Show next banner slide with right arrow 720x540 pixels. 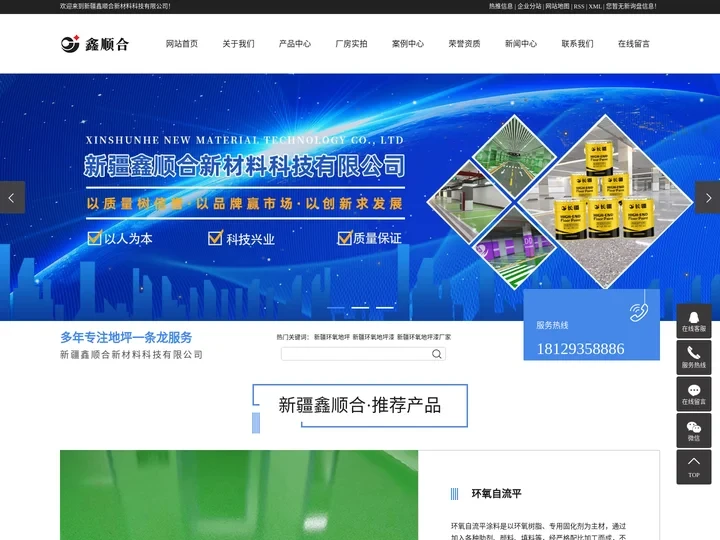[708, 197]
